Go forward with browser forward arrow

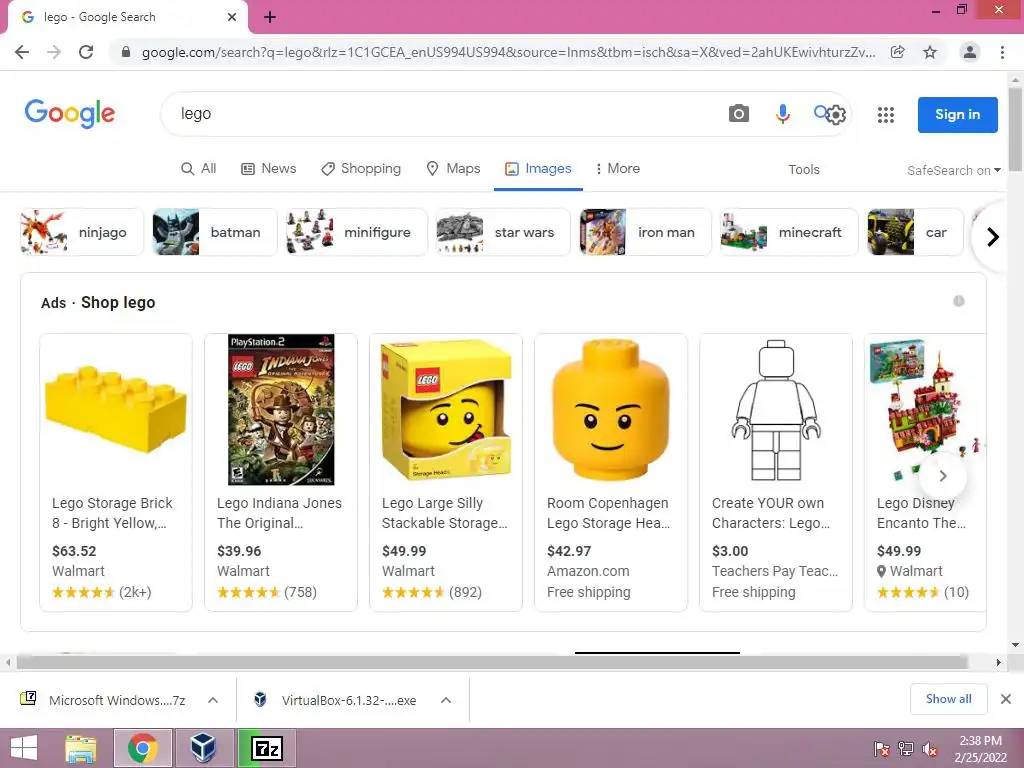[54, 52]
